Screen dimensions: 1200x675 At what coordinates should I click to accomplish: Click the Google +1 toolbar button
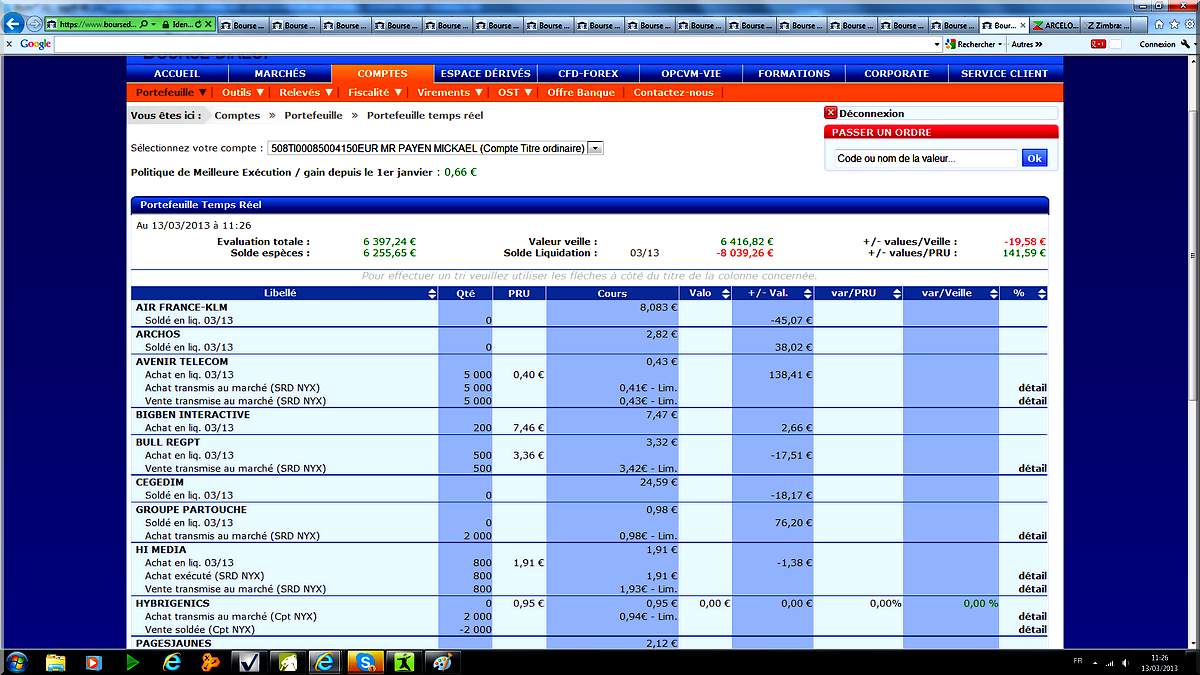(1098, 44)
